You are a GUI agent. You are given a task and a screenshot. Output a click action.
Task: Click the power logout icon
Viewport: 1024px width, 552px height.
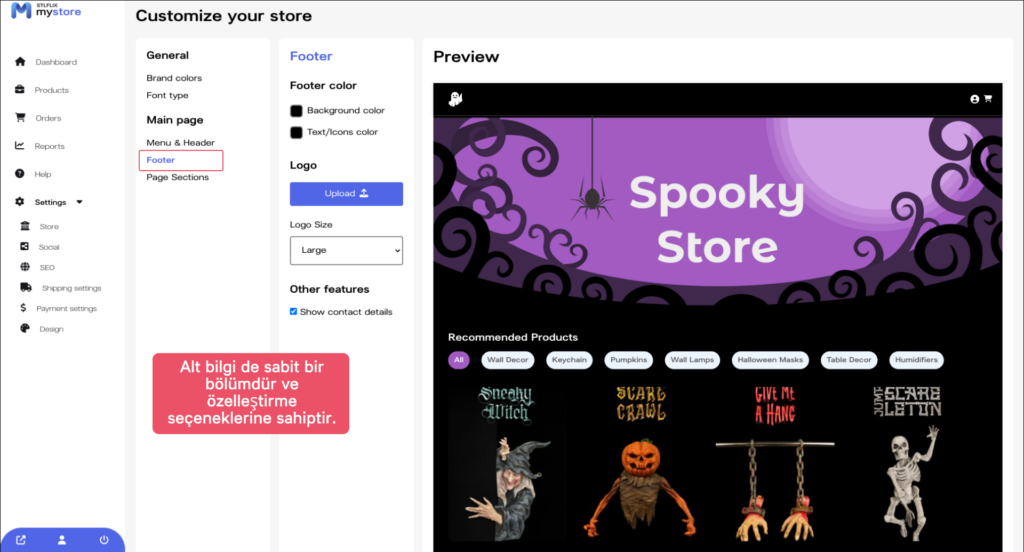click(104, 540)
